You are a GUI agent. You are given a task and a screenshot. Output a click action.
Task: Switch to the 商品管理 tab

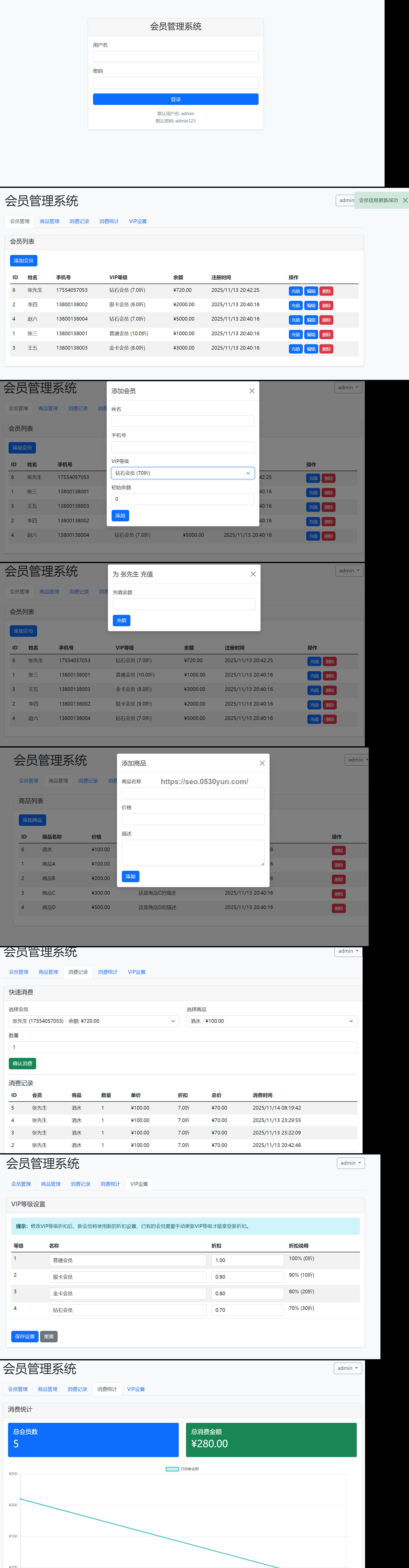pyautogui.click(x=49, y=221)
